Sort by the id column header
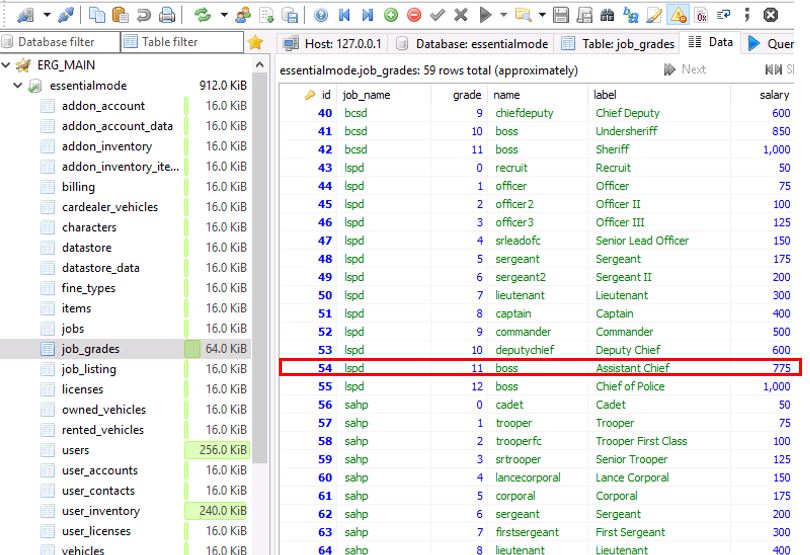The image size is (810, 555). point(309,95)
